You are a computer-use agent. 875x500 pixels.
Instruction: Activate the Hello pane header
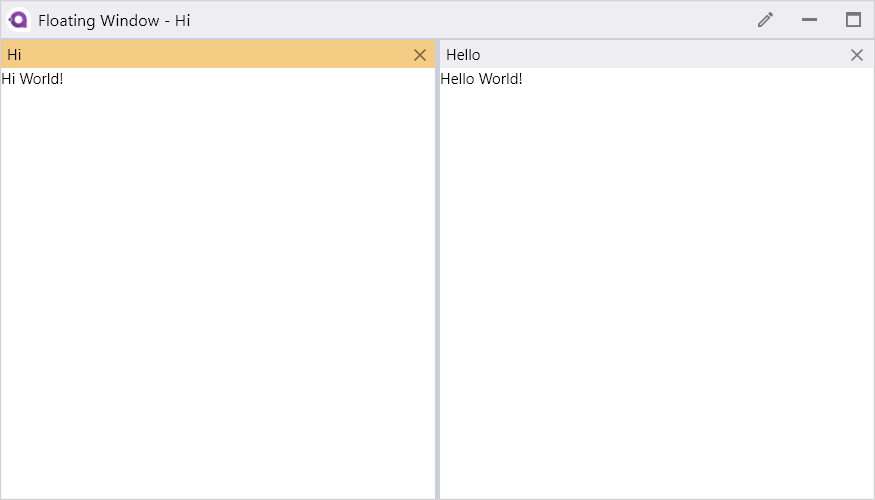click(x=656, y=55)
